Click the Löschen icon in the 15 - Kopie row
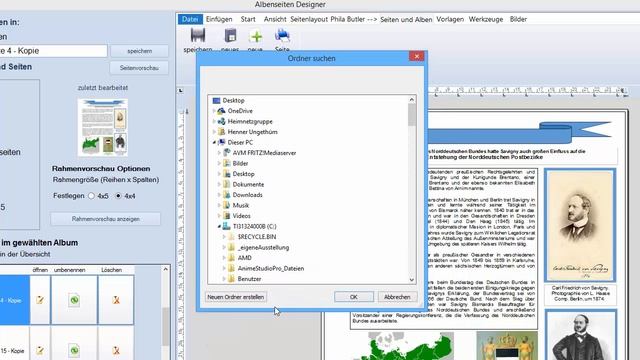 (116, 350)
